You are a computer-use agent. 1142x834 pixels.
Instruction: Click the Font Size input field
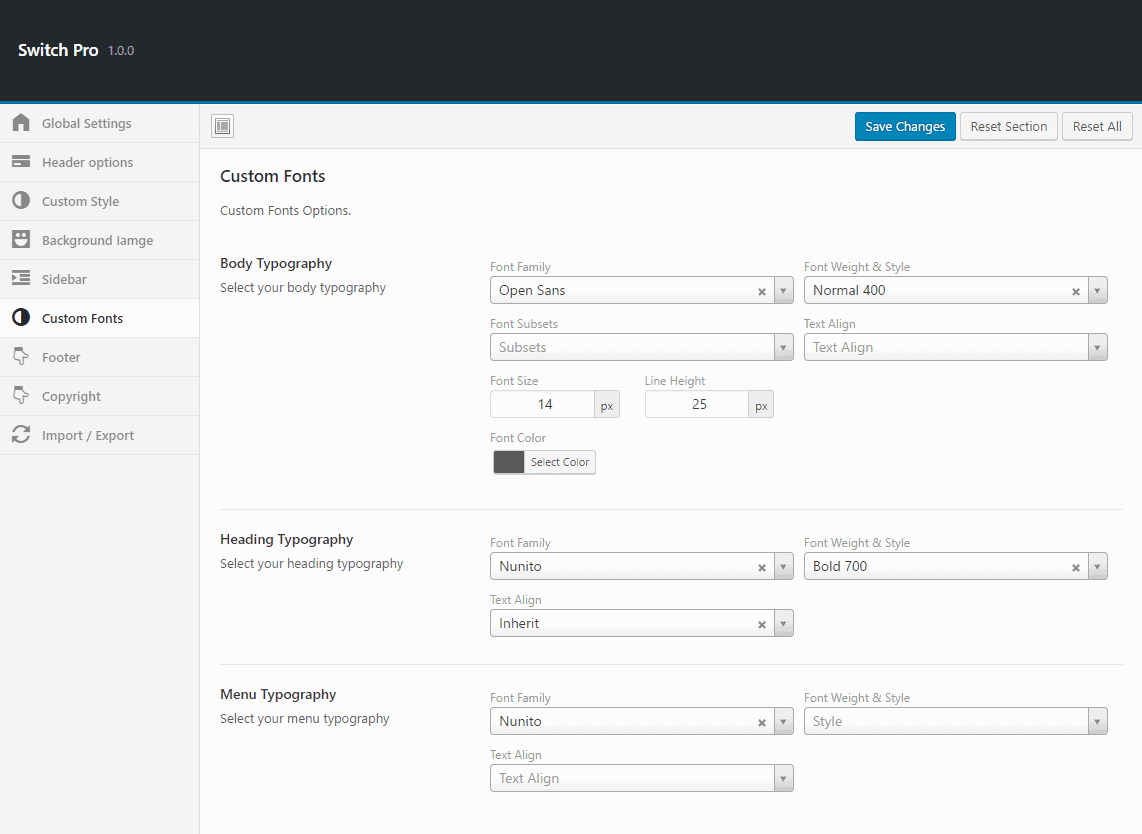543,404
